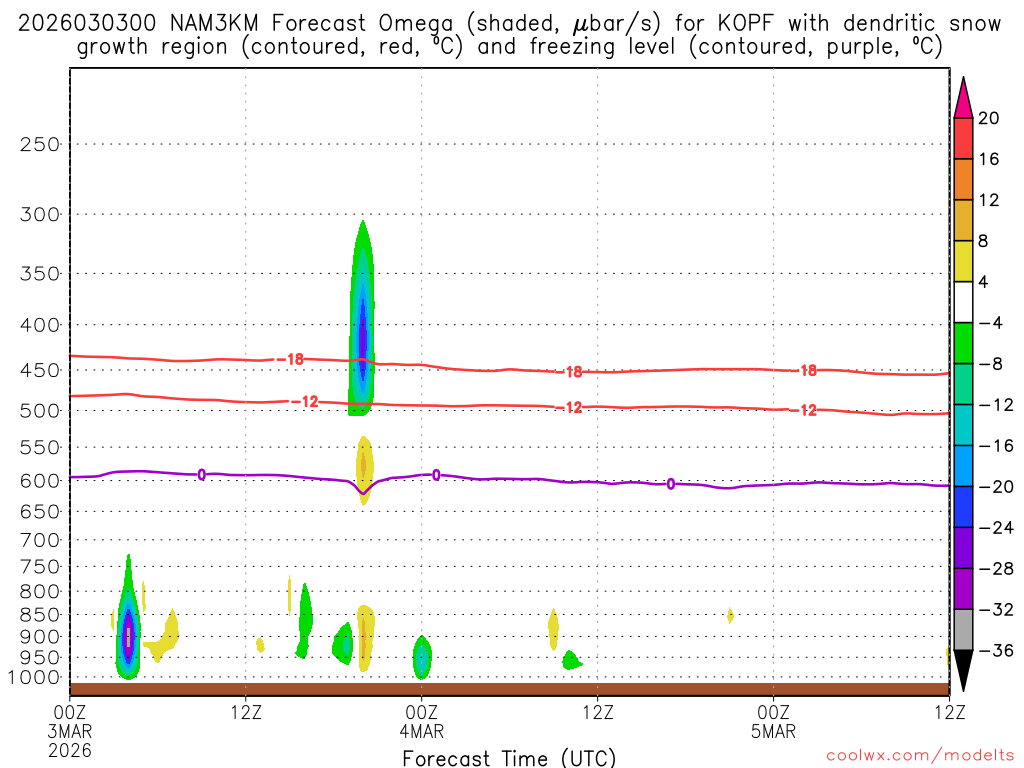Click the 900 pressure level axis label
The height and width of the screenshot is (768, 1024).
coord(40,637)
